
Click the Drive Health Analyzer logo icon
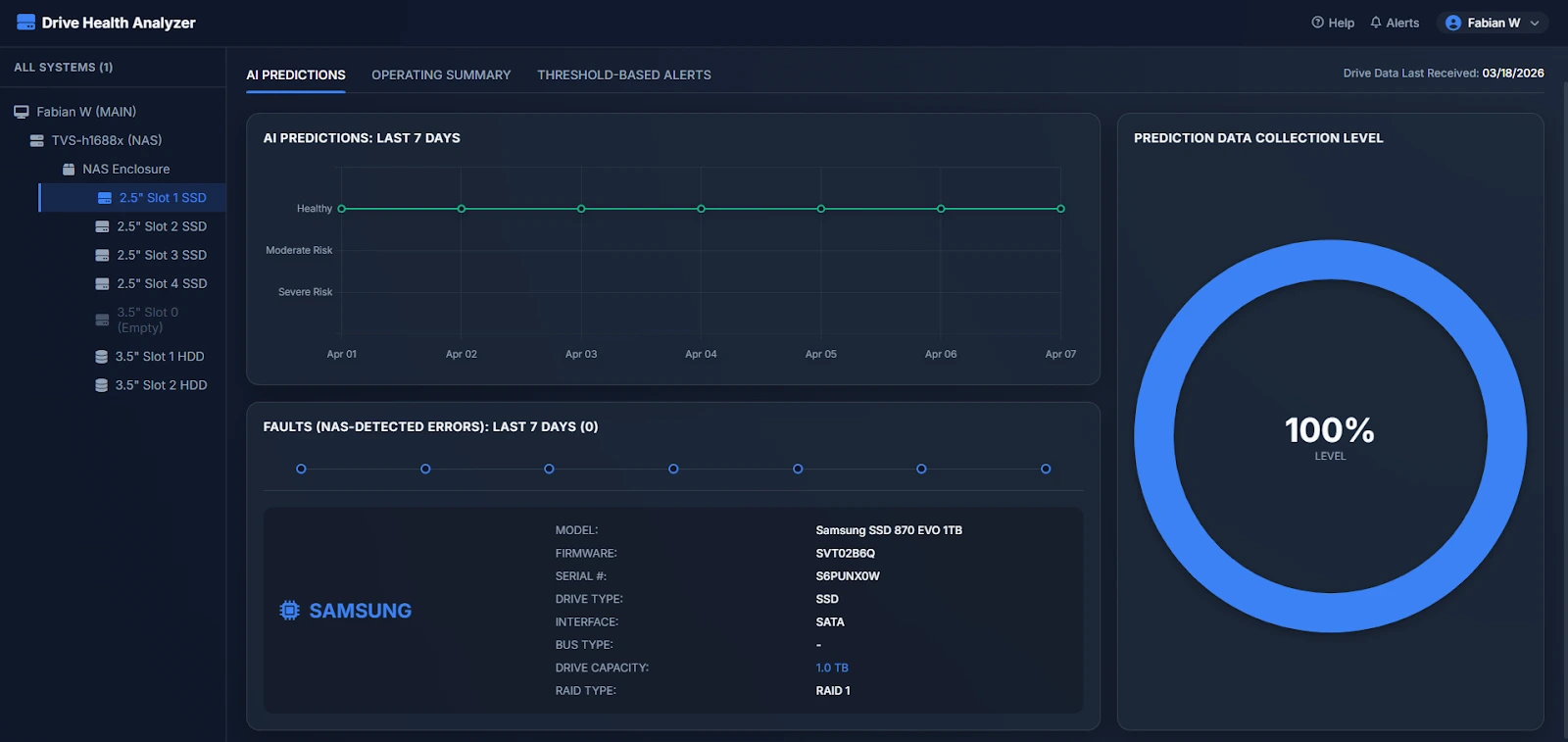25,23
